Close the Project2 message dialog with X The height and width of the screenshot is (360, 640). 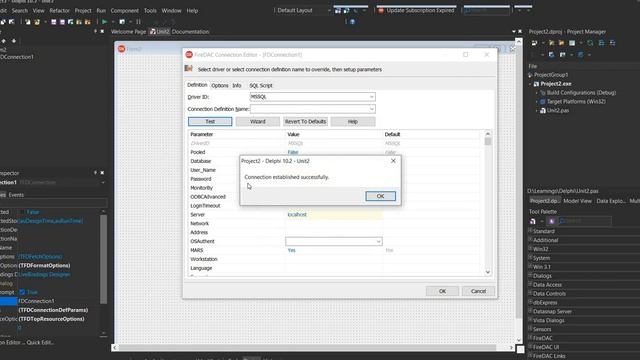(393, 161)
